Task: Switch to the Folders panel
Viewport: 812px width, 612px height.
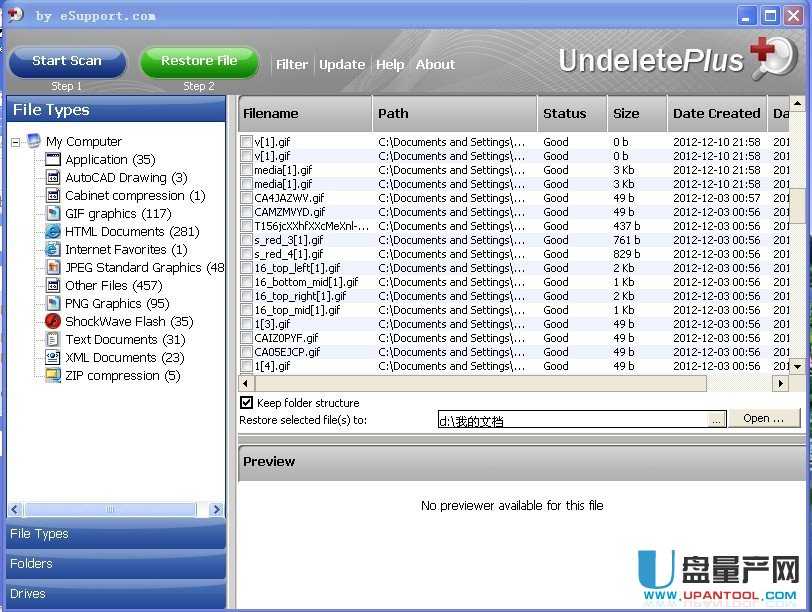Action: (116, 564)
